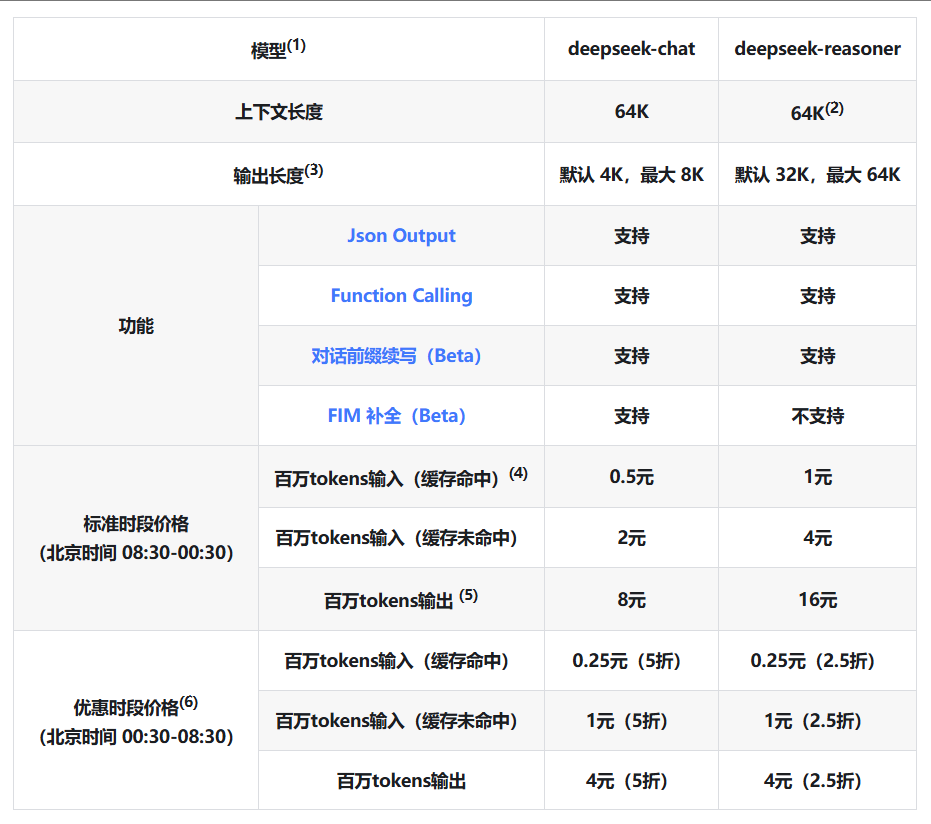Select the 1元 standard-period deepseek-reasoner cell
The width and height of the screenshot is (931, 824).
[x=817, y=477]
